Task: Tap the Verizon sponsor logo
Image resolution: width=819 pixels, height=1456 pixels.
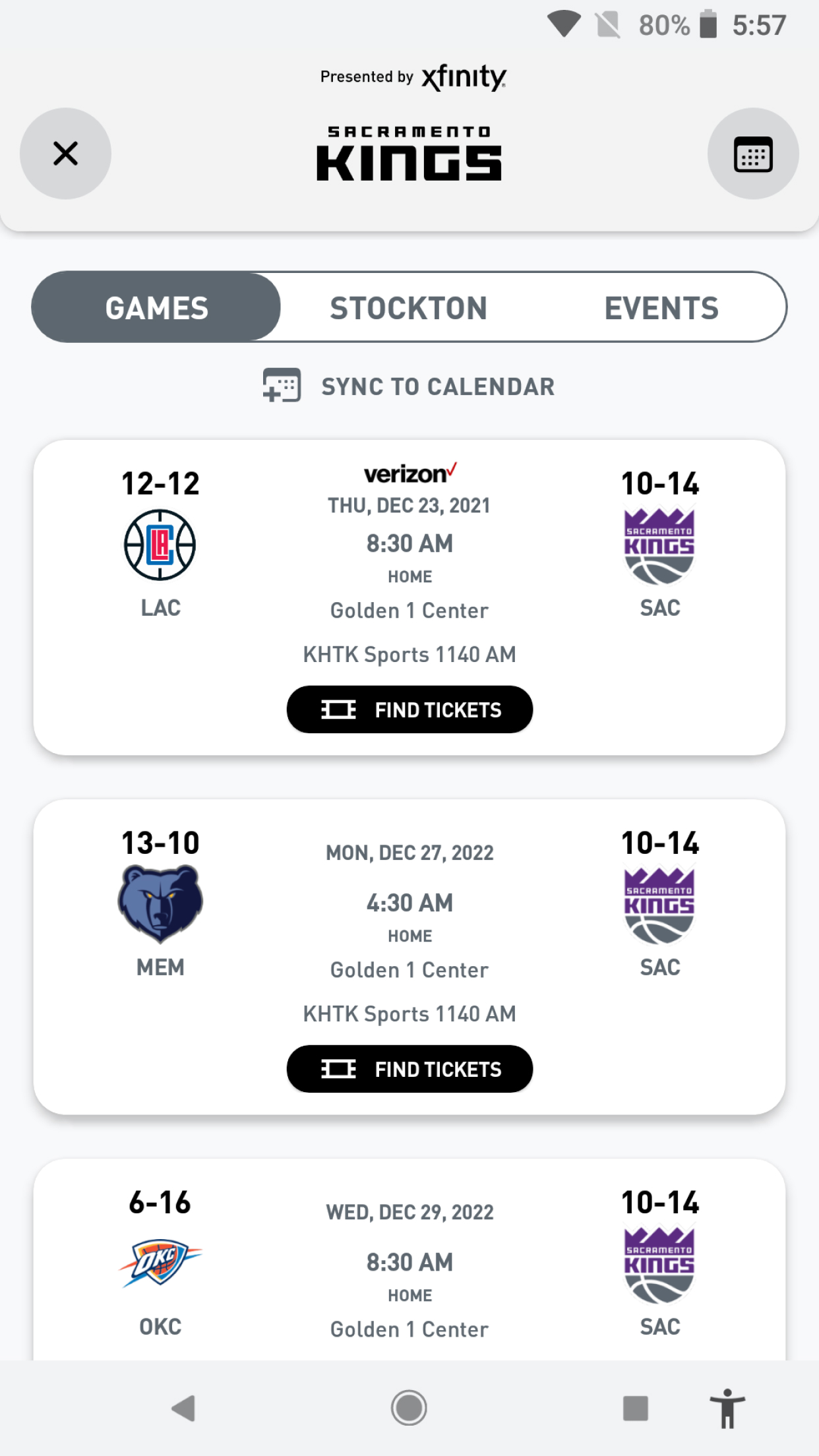Action: [x=409, y=473]
